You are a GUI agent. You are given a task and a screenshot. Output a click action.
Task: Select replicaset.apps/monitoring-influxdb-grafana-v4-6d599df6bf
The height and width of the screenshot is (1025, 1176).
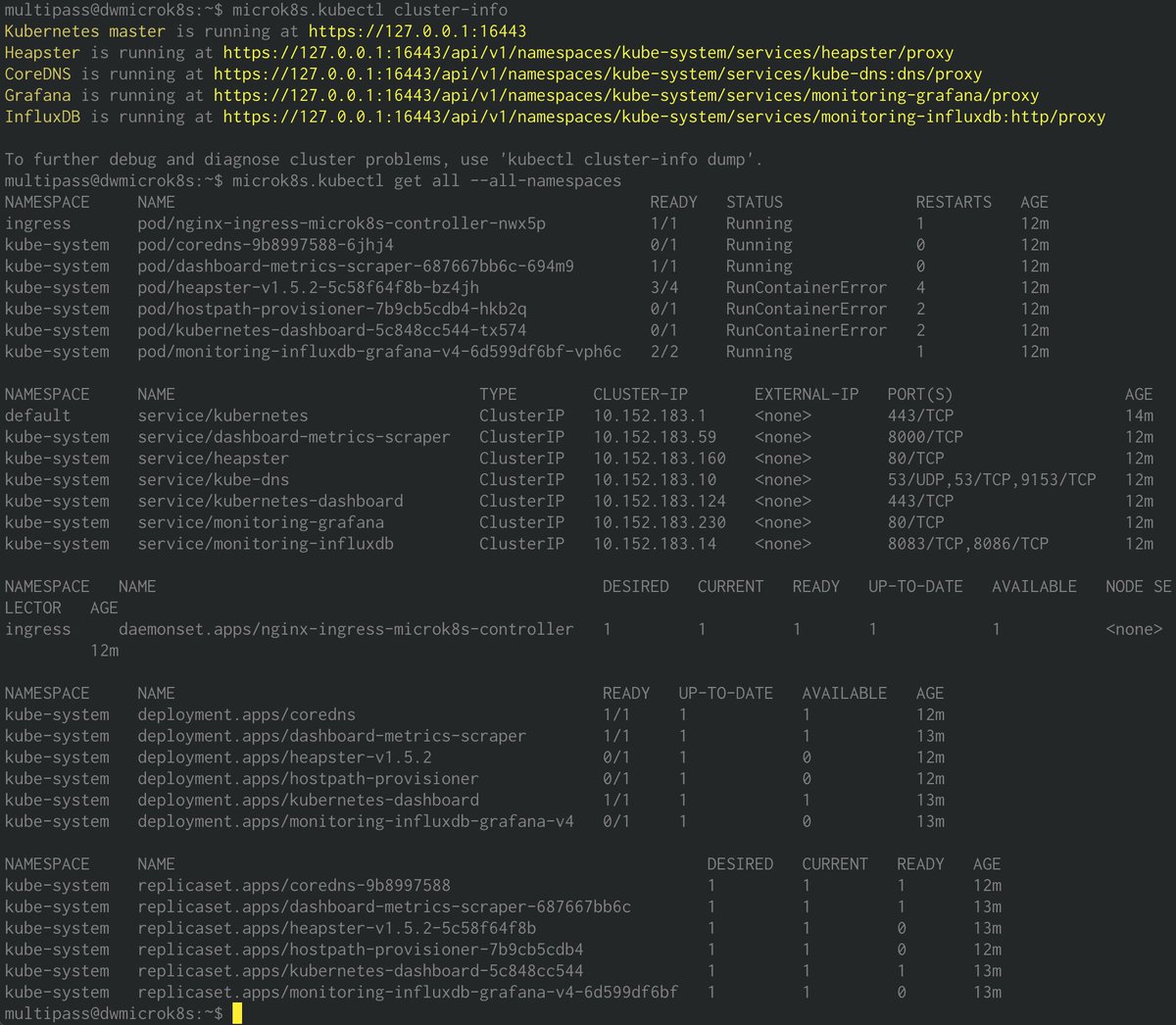point(408,993)
